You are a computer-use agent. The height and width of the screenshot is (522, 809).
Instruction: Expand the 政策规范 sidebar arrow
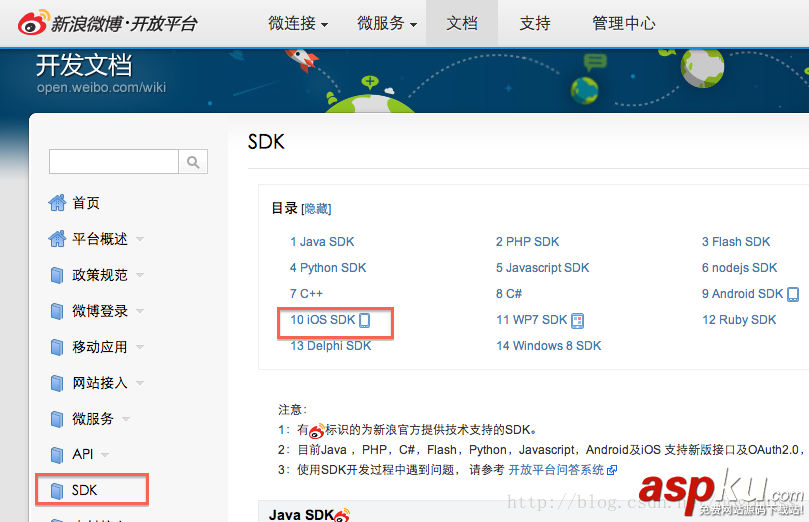coord(140,275)
